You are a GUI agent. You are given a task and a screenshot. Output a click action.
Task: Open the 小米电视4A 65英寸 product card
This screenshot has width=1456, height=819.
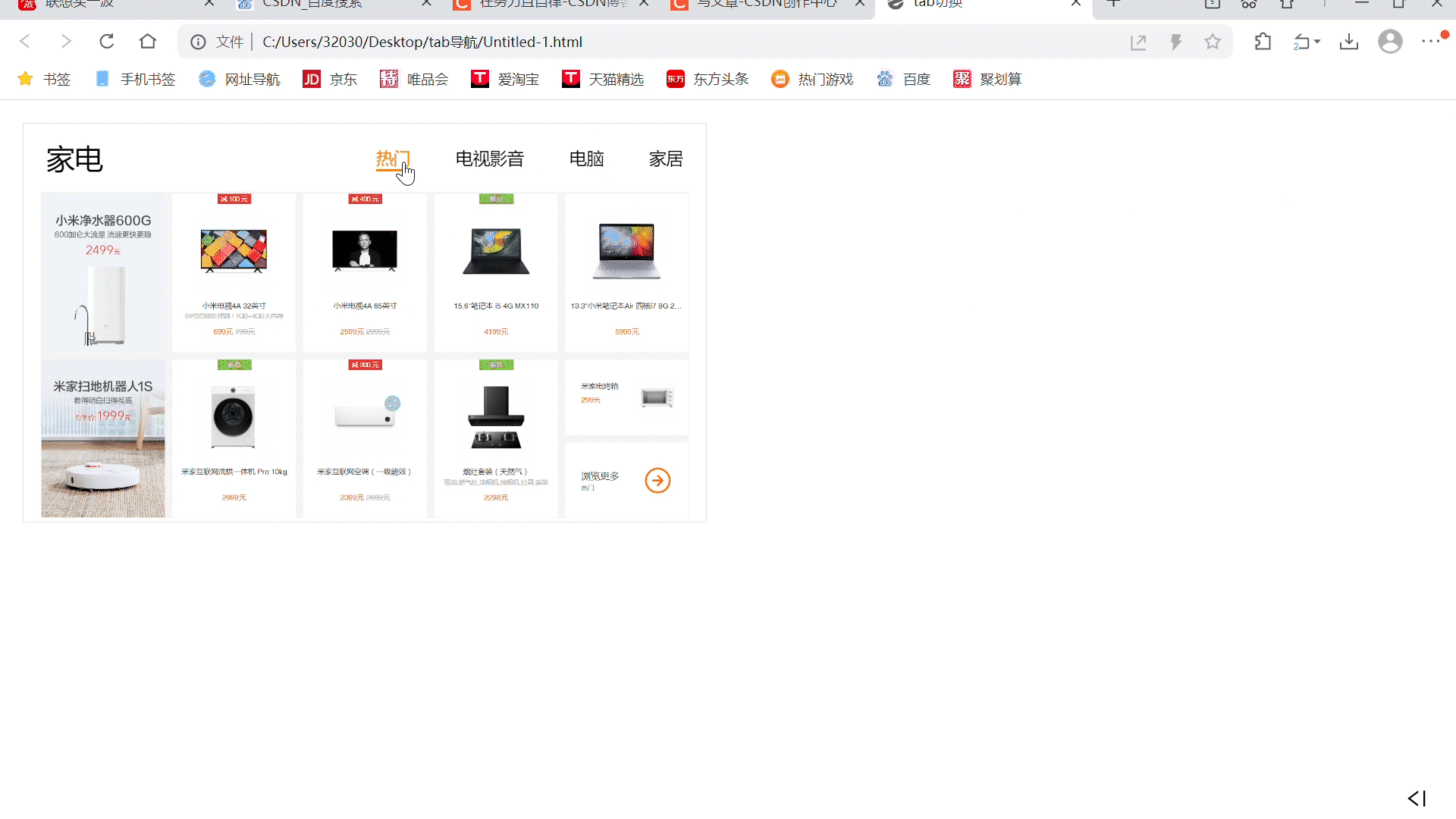365,272
